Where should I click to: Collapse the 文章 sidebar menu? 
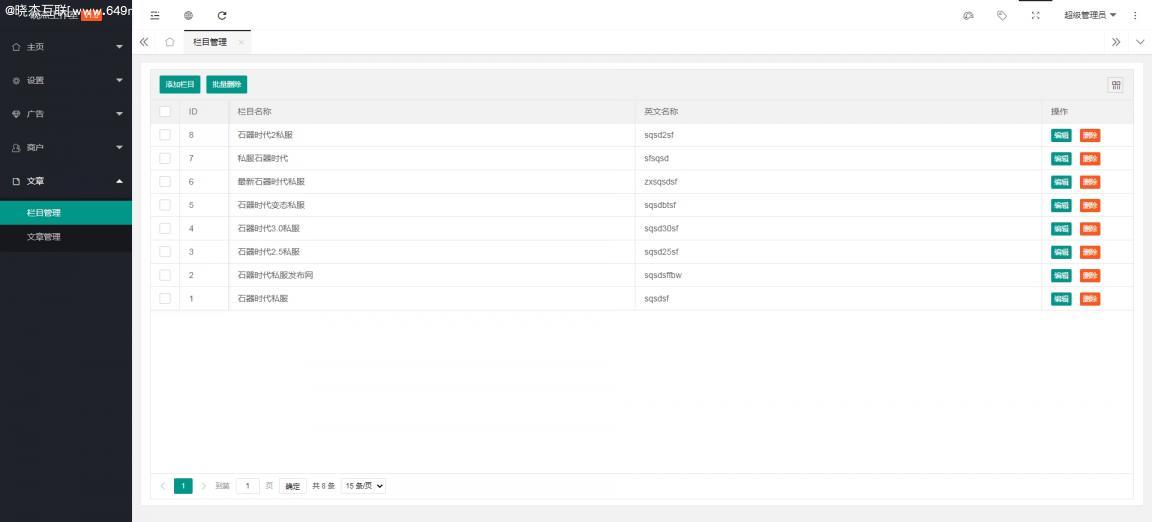click(x=66, y=182)
